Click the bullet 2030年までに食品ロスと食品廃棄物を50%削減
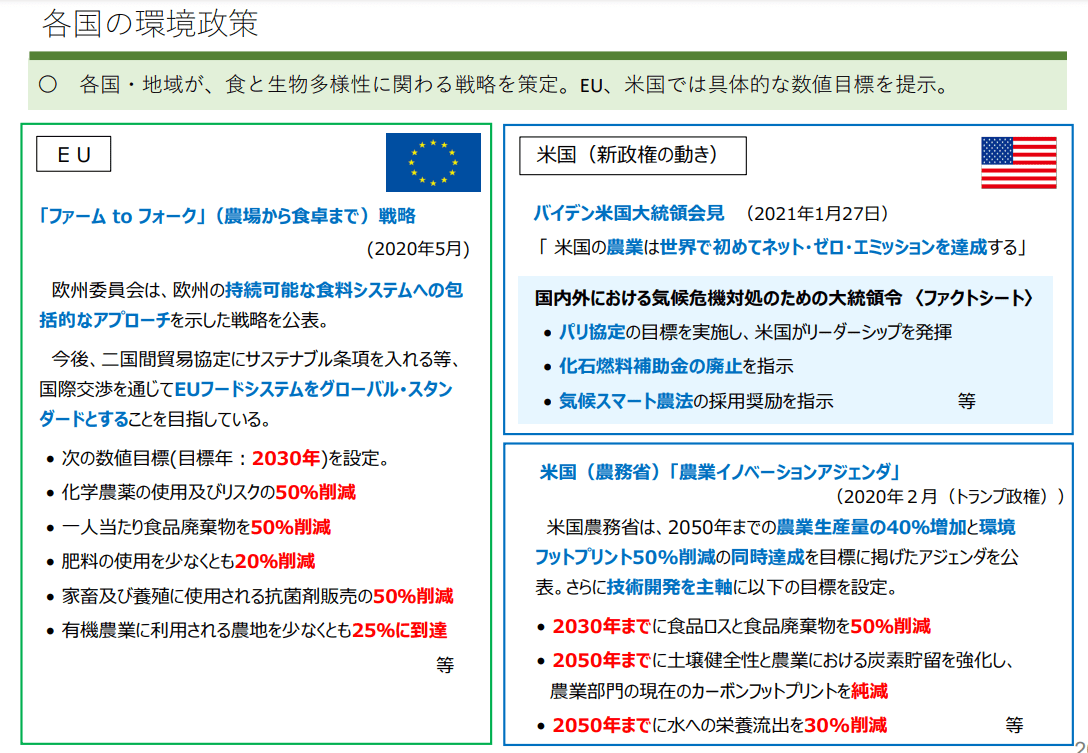This screenshot has height=753, width=1088. 734,627
